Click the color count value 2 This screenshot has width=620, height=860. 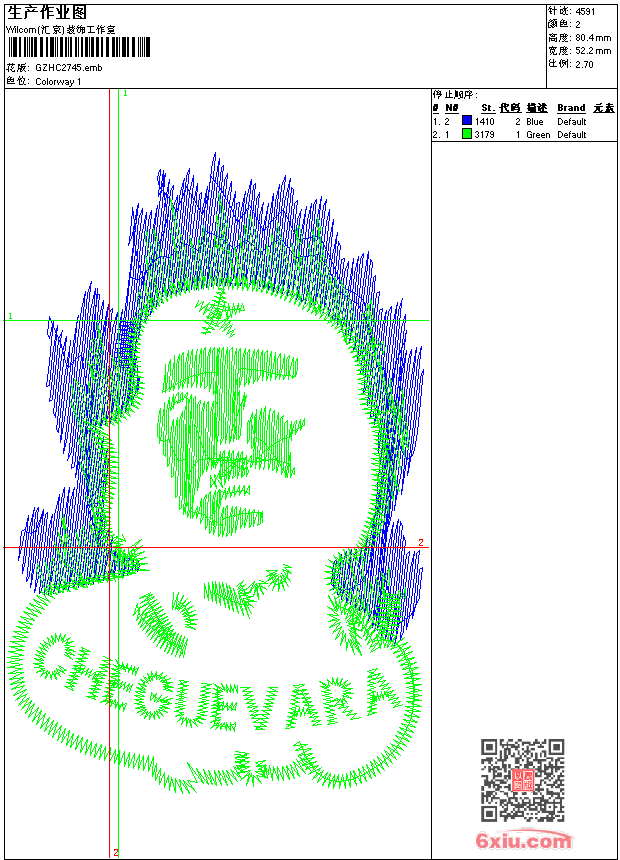[x=578, y=25]
